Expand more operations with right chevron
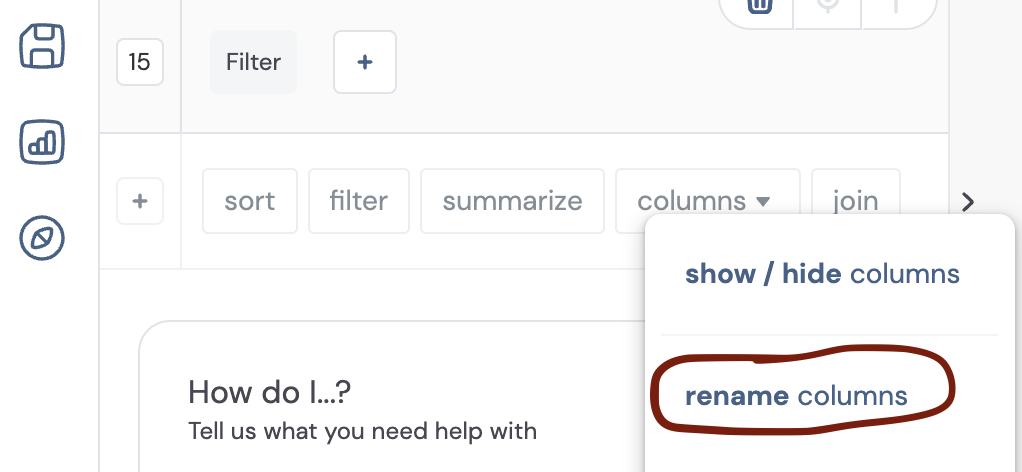The width and height of the screenshot is (1022, 472). tap(968, 202)
